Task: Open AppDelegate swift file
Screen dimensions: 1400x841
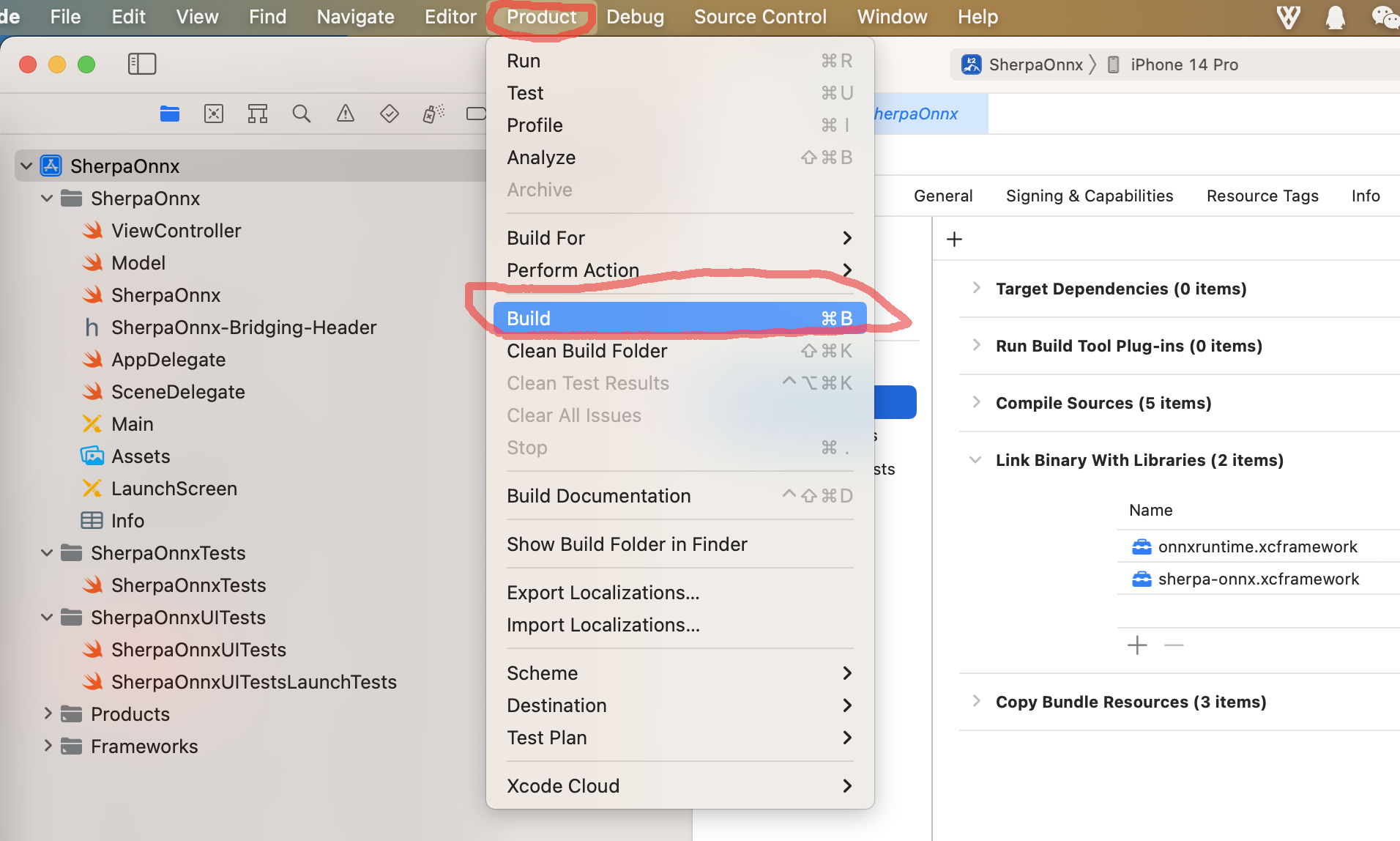Action: [x=168, y=360]
